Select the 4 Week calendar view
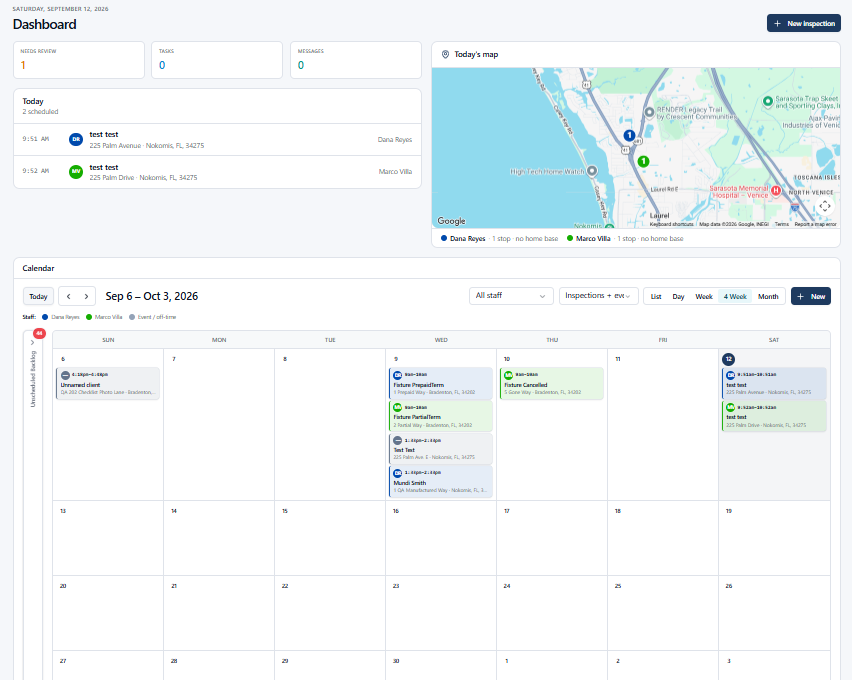The height and width of the screenshot is (680, 852). pyautogui.click(x=735, y=296)
